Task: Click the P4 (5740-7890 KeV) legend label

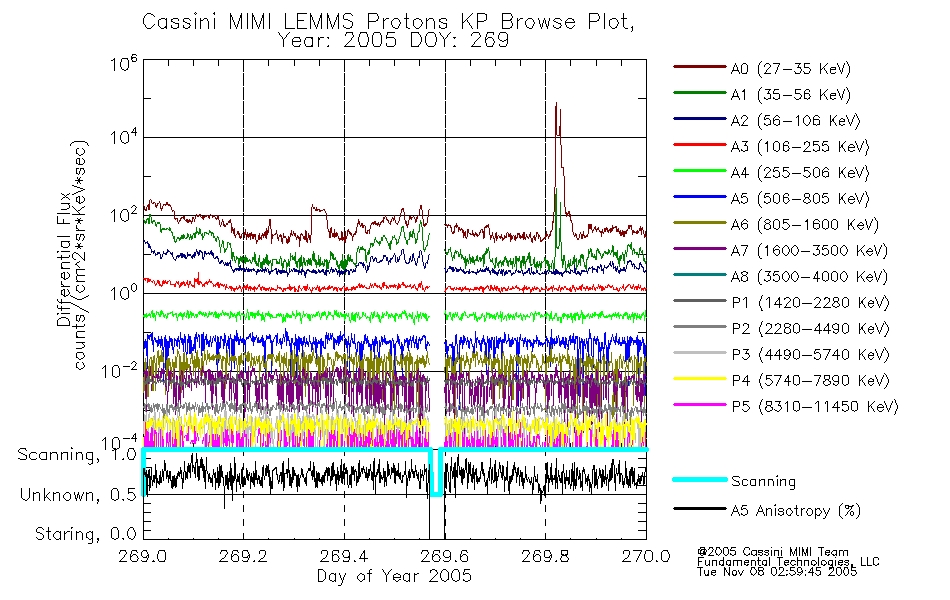Action: 810,381
